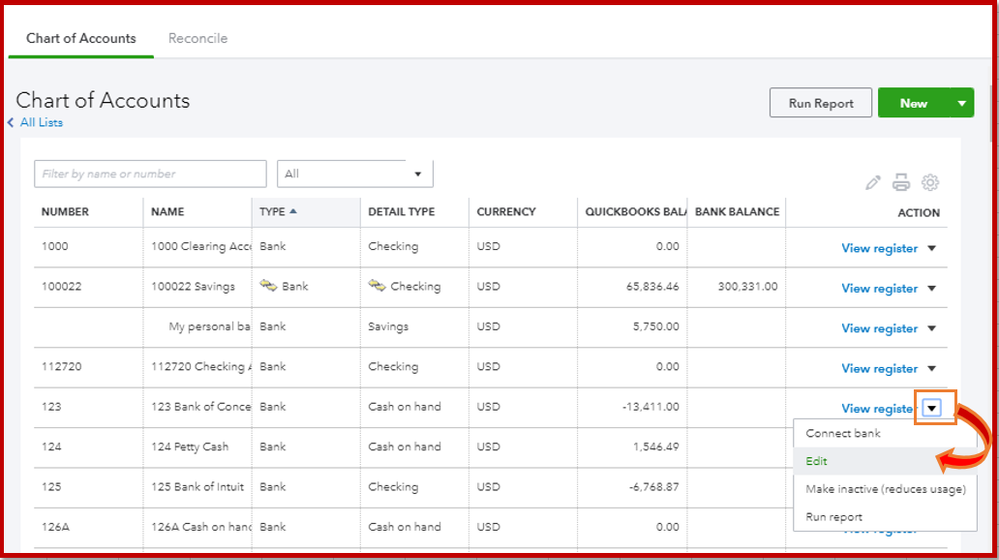Click the DETAIL TYPE column header
The height and width of the screenshot is (560, 999).
(x=401, y=212)
